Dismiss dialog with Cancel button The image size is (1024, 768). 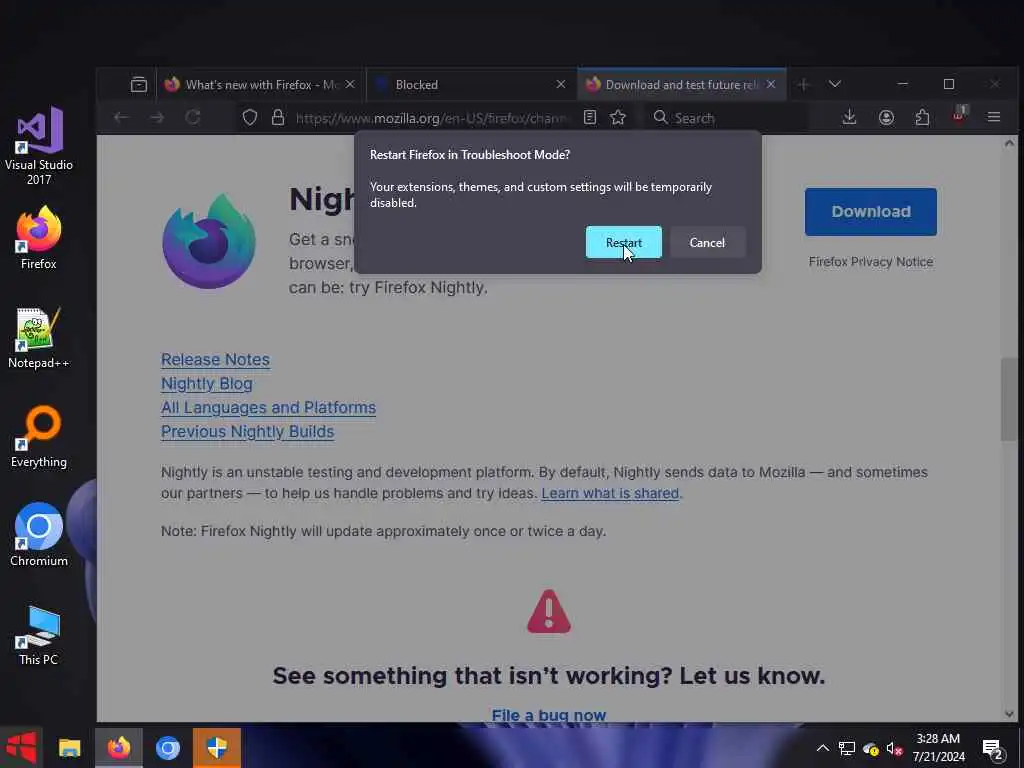click(707, 242)
